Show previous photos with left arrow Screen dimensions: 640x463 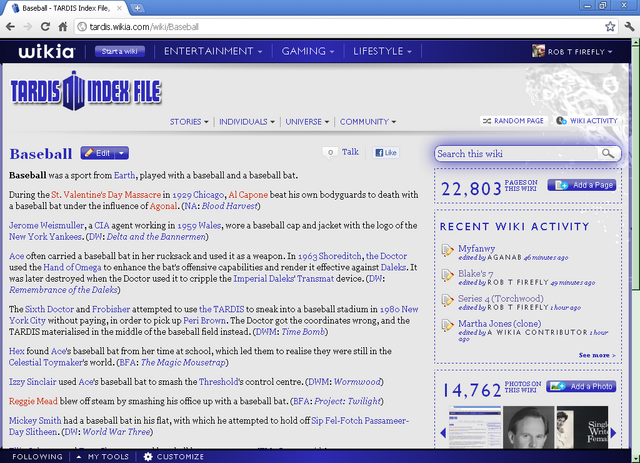pyautogui.click(x=443, y=433)
